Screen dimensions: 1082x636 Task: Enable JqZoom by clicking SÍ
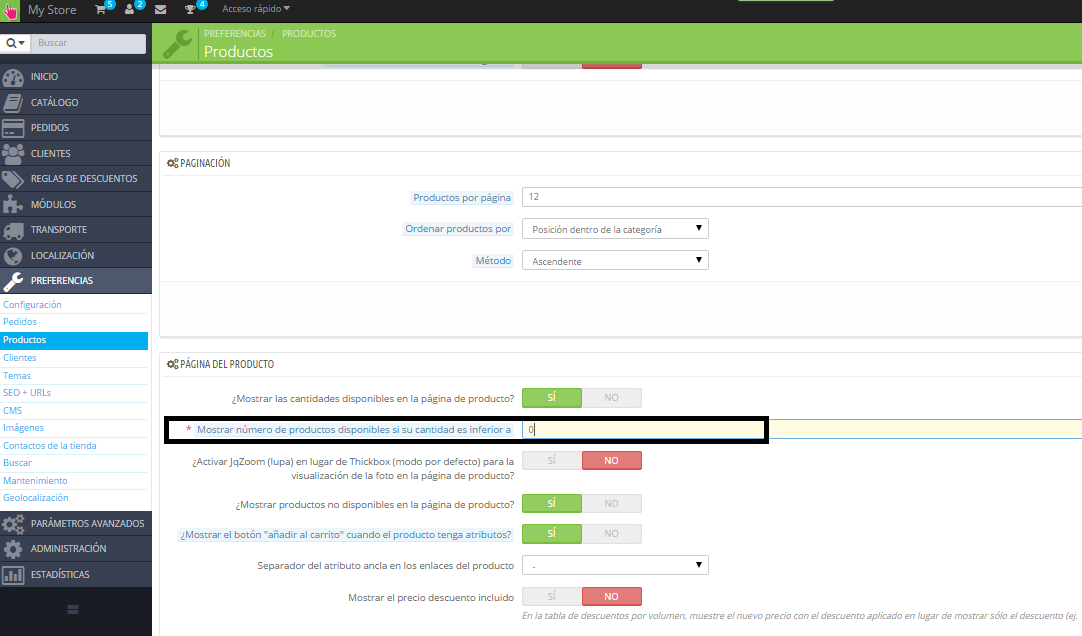[551, 460]
